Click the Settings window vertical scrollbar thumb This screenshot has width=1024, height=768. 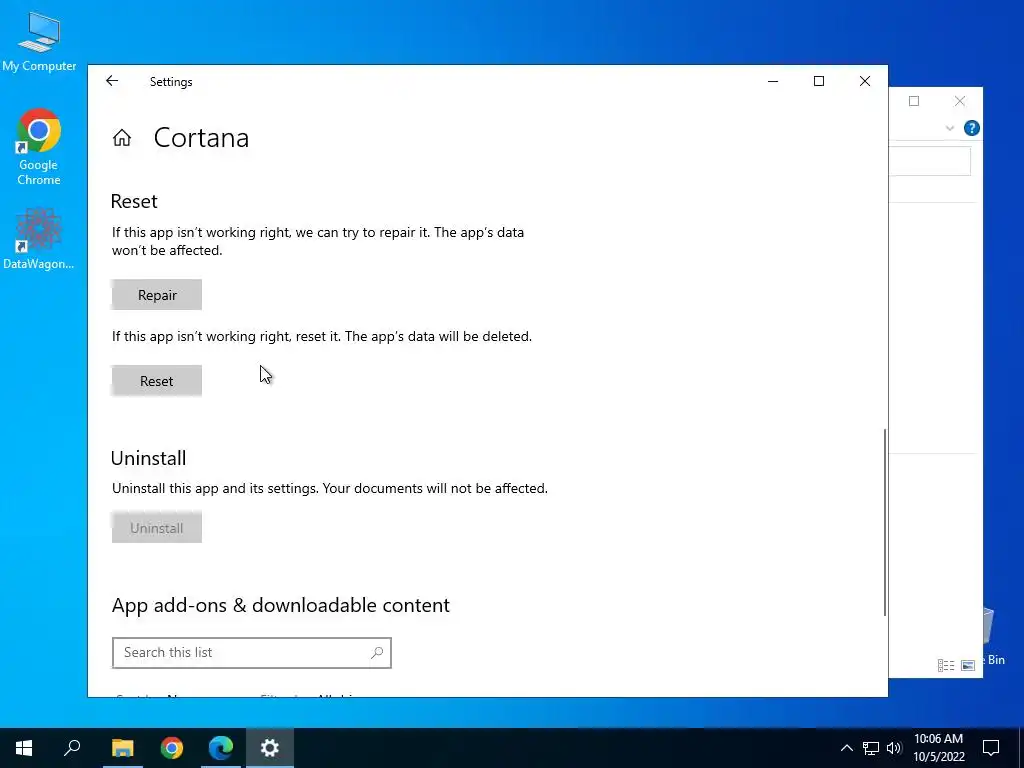[885, 522]
